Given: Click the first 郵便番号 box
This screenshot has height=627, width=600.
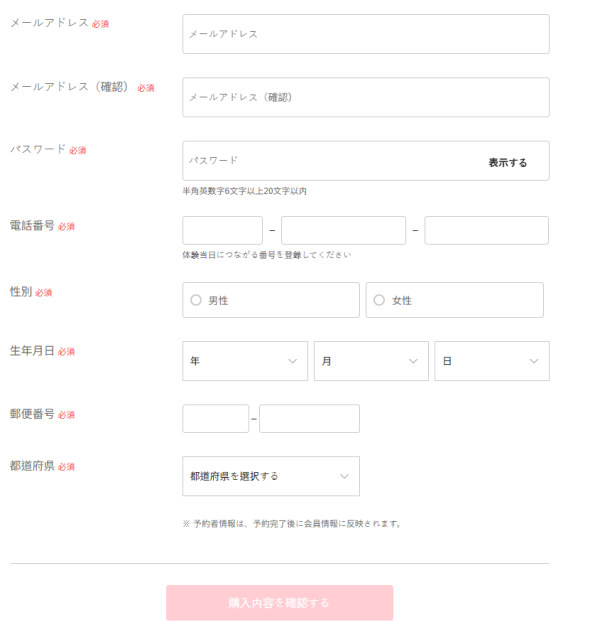Looking at the screenshot, I should click(215, 419).
